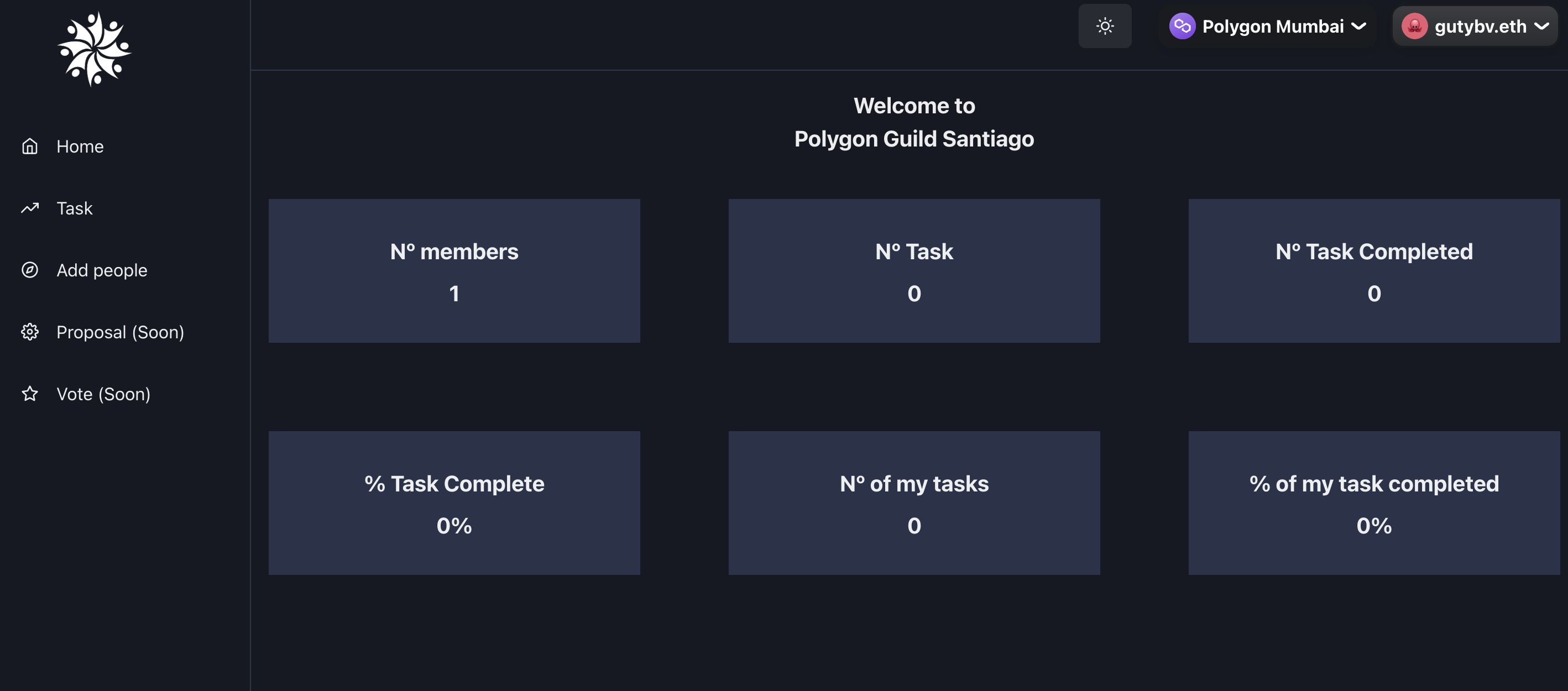This screenshot has height=691, width=1568.
Task: Click the trending arrow icon beside Task
Action: [30, 208]
